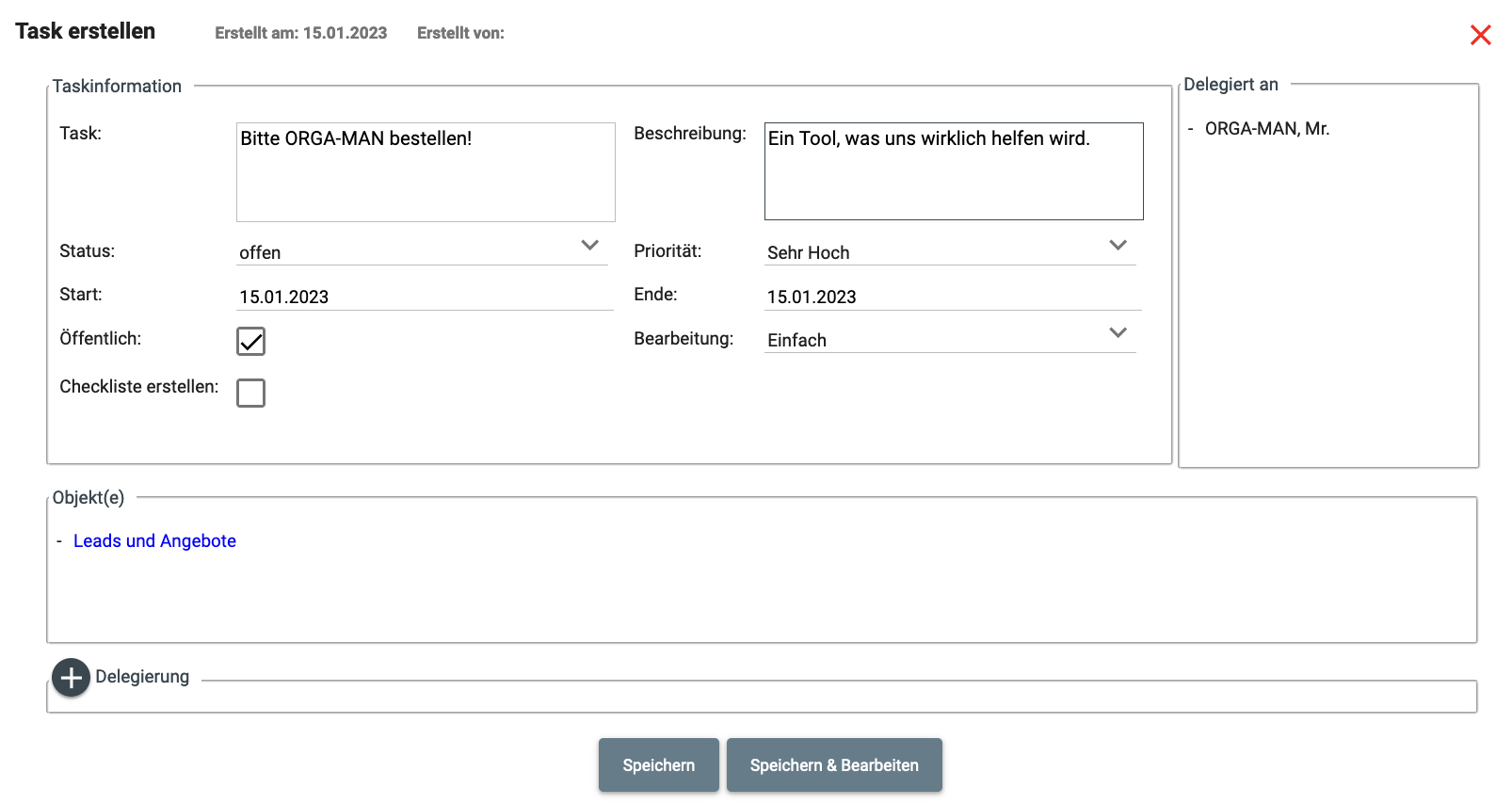Open the Leads und Angebote link

[154, 541]
